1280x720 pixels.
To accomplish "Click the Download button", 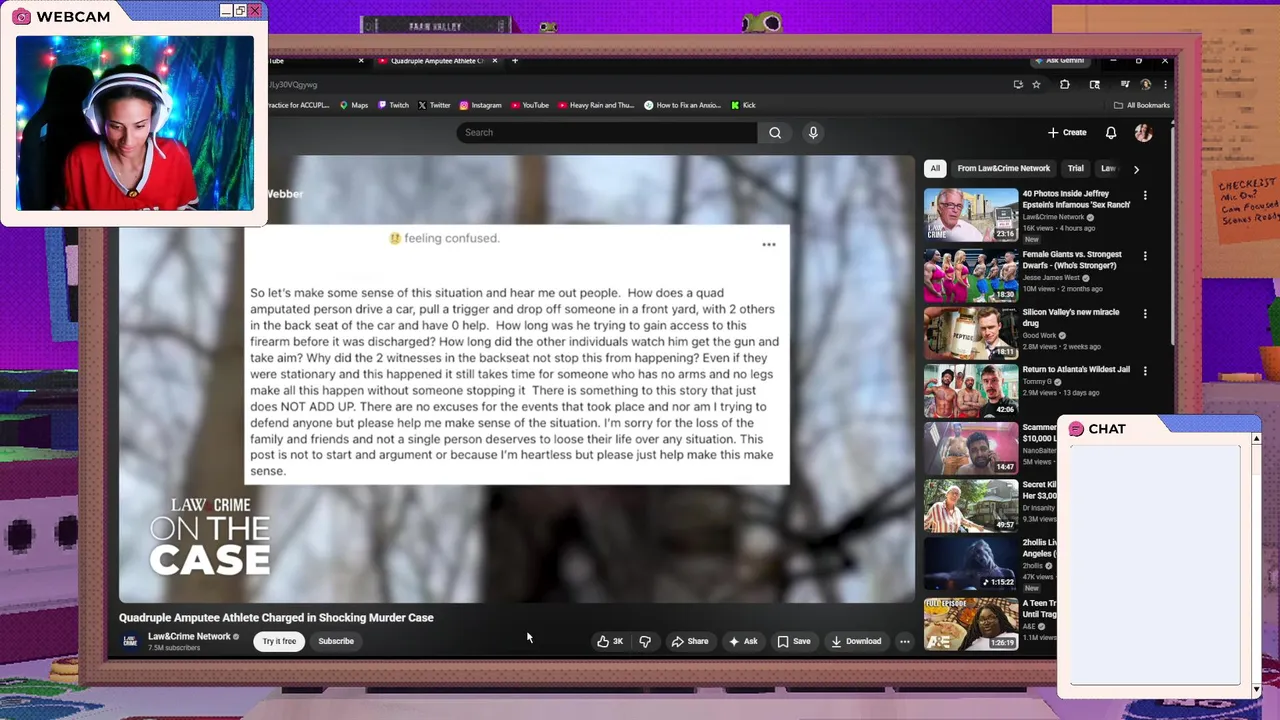I will click(x=856, y=641).
